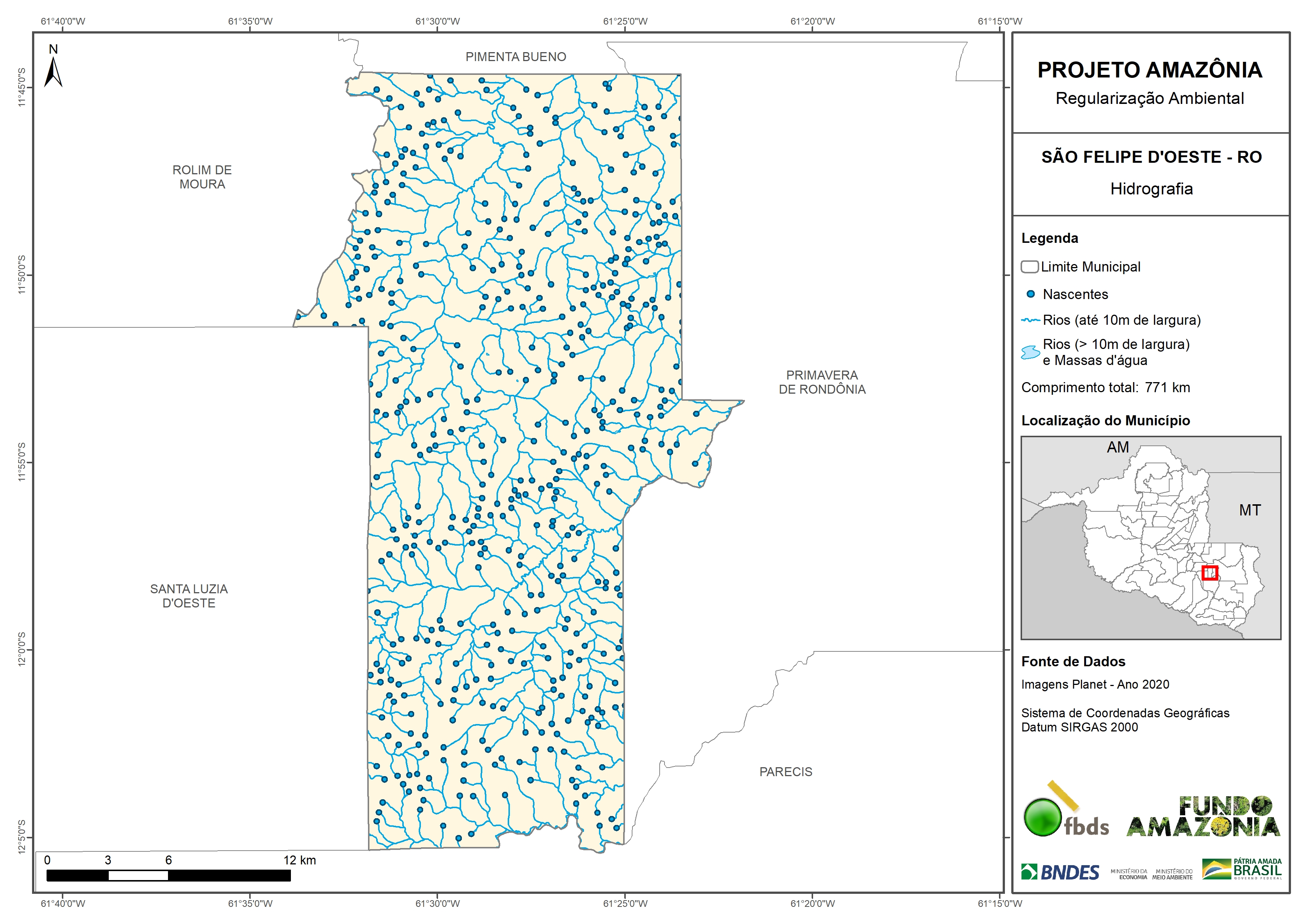Click the PRIMAVERA DE RONDÔNIA label
The image size is (1307, 924).
pyautogui.click(x=822, y=382)
